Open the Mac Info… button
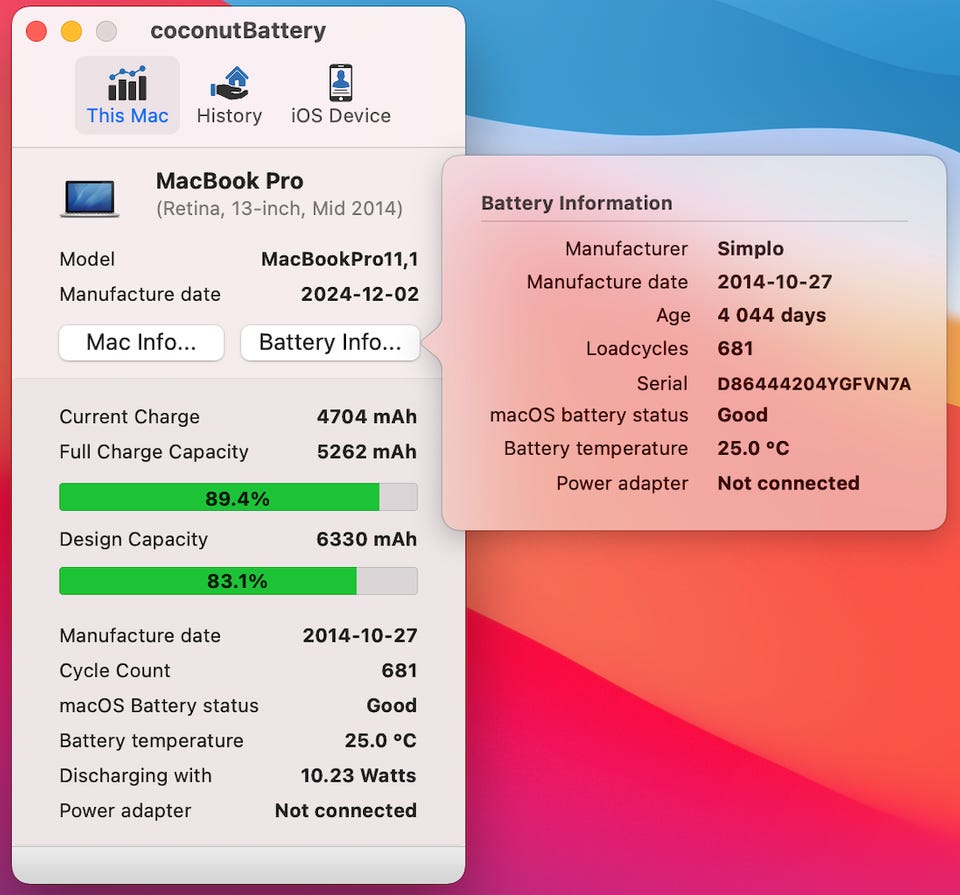The width and height of the screenshot is (960, 895). coord(141,342)
